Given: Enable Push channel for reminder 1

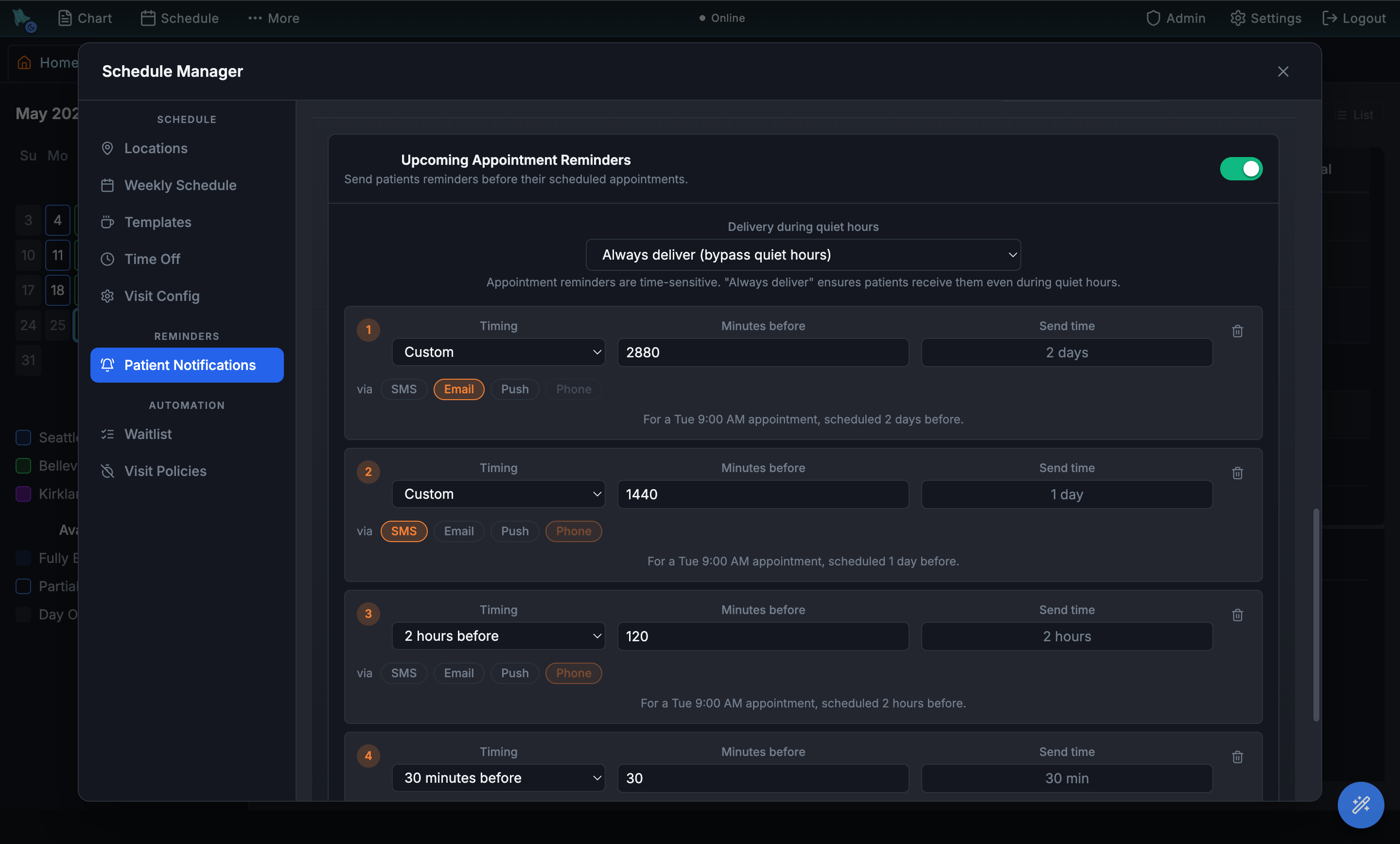Looking at the screenshot, I should (x=514, y=389).
